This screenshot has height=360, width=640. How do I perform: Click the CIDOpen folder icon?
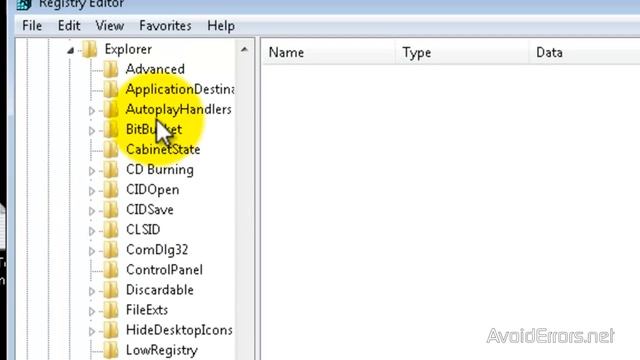(111, 189)
